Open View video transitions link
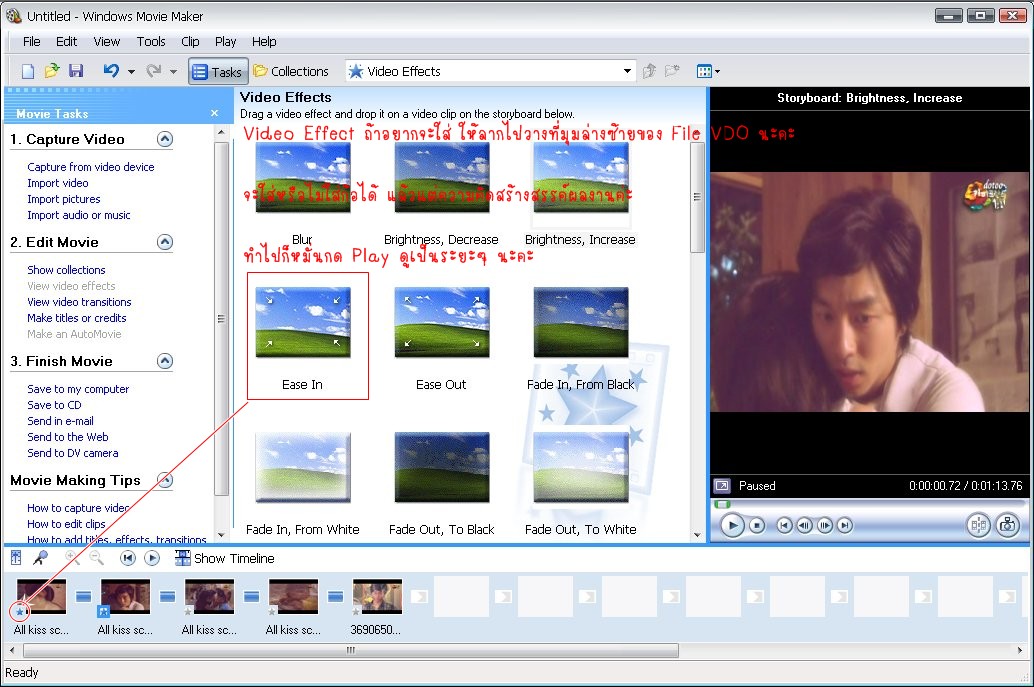Image resolution: width=1034 pixels, height=687 pixels. [79, 302]
